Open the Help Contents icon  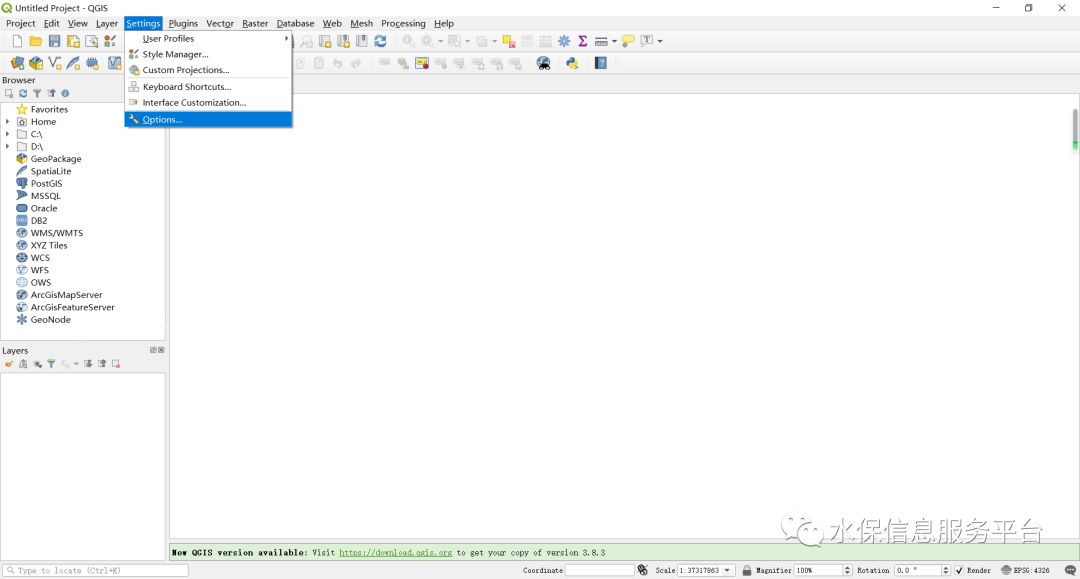[601, 63]
